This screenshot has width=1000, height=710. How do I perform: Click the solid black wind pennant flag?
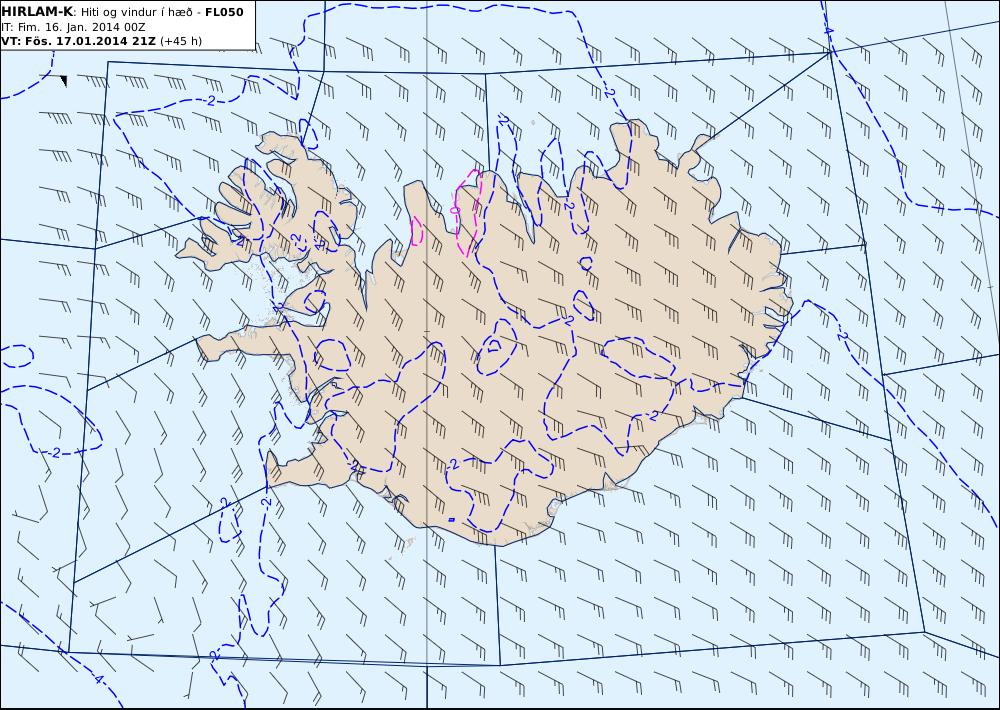[x=64, y=80]
